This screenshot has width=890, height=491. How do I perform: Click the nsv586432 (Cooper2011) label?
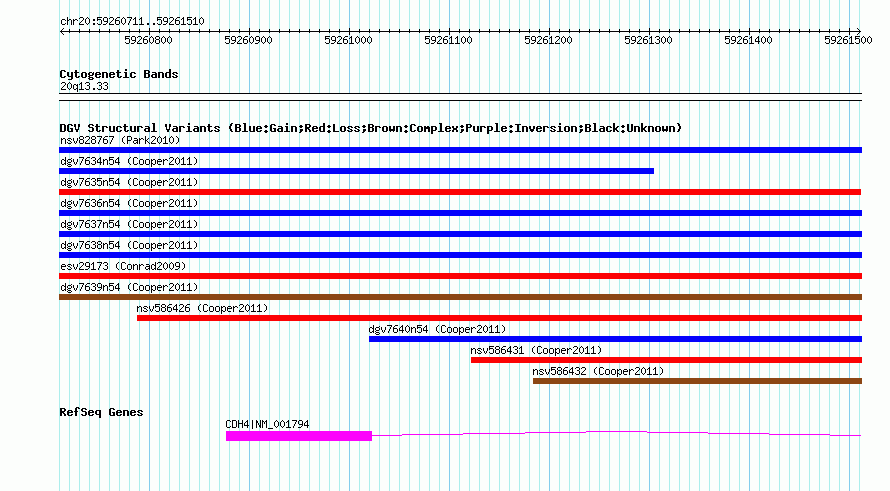(598, 371)
